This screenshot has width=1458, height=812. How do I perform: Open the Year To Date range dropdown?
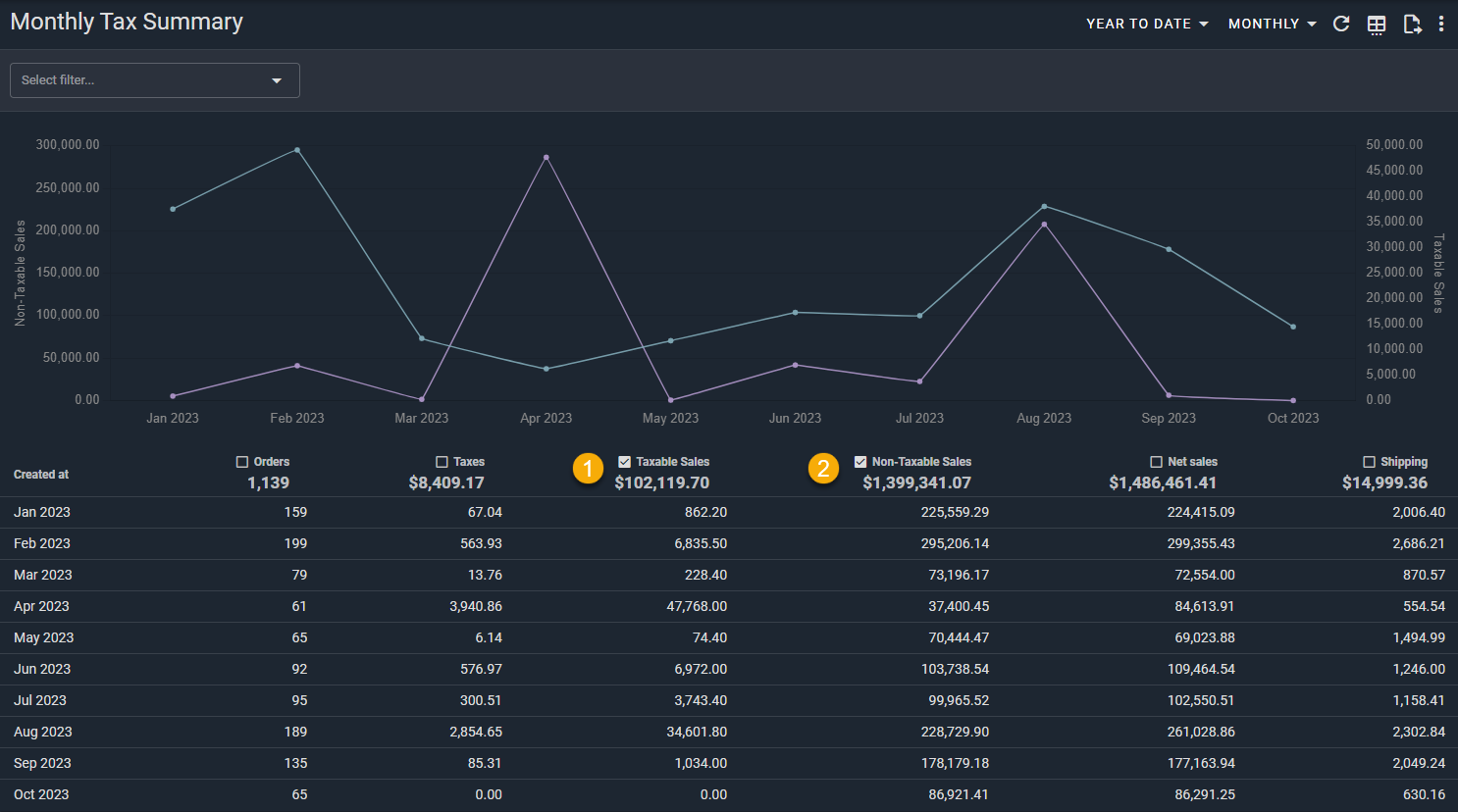click(1146, 24)
